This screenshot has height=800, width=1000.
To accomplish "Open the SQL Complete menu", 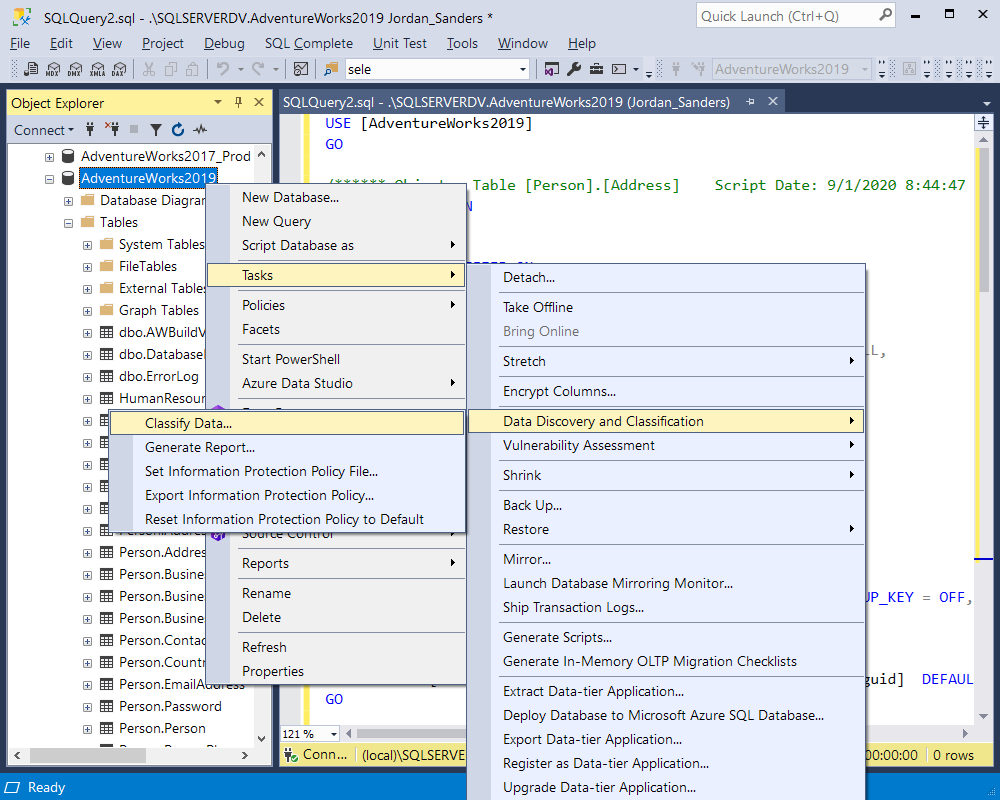I will (309, 43).
